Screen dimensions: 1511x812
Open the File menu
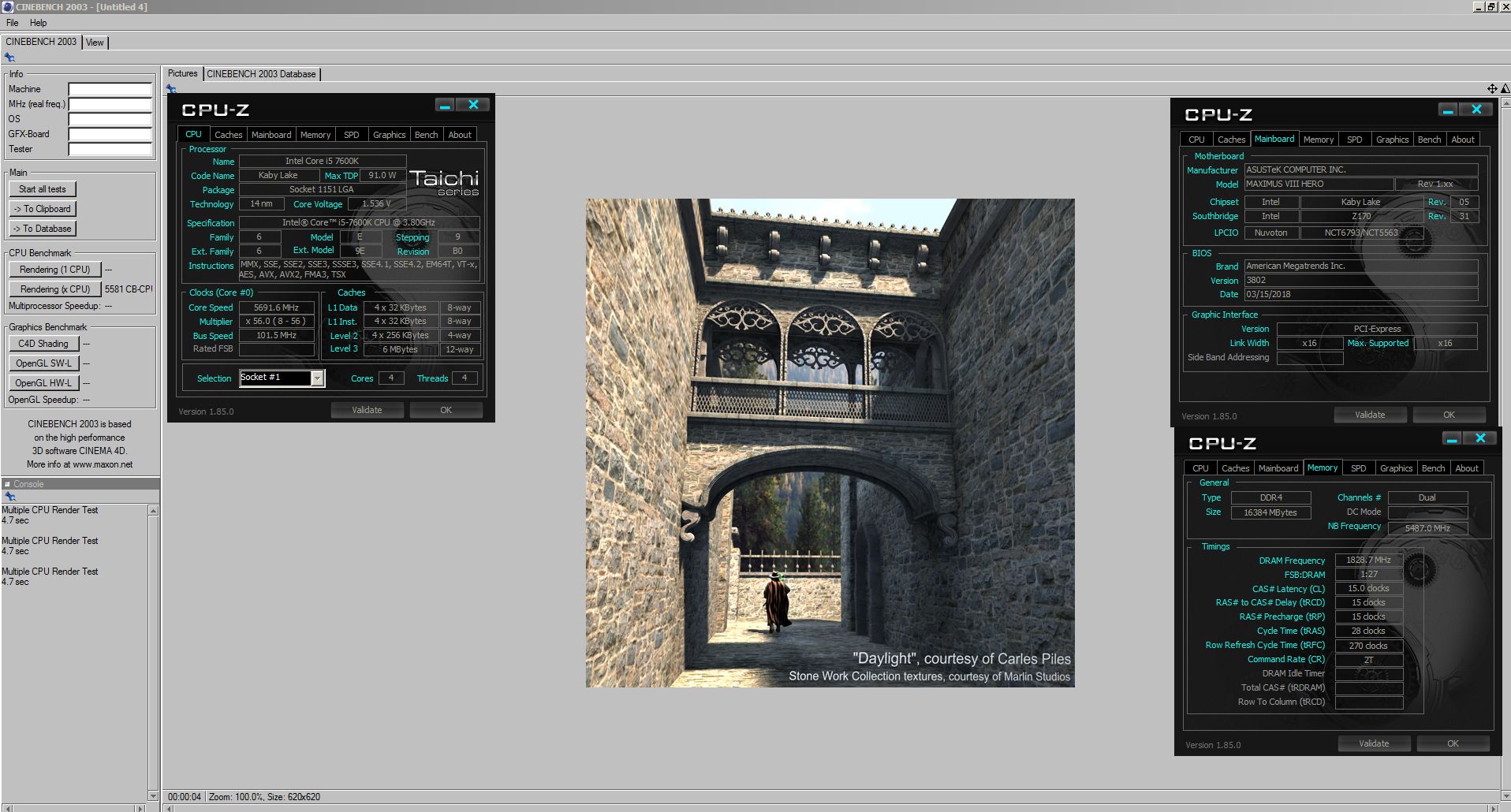[x=13, y=23]
